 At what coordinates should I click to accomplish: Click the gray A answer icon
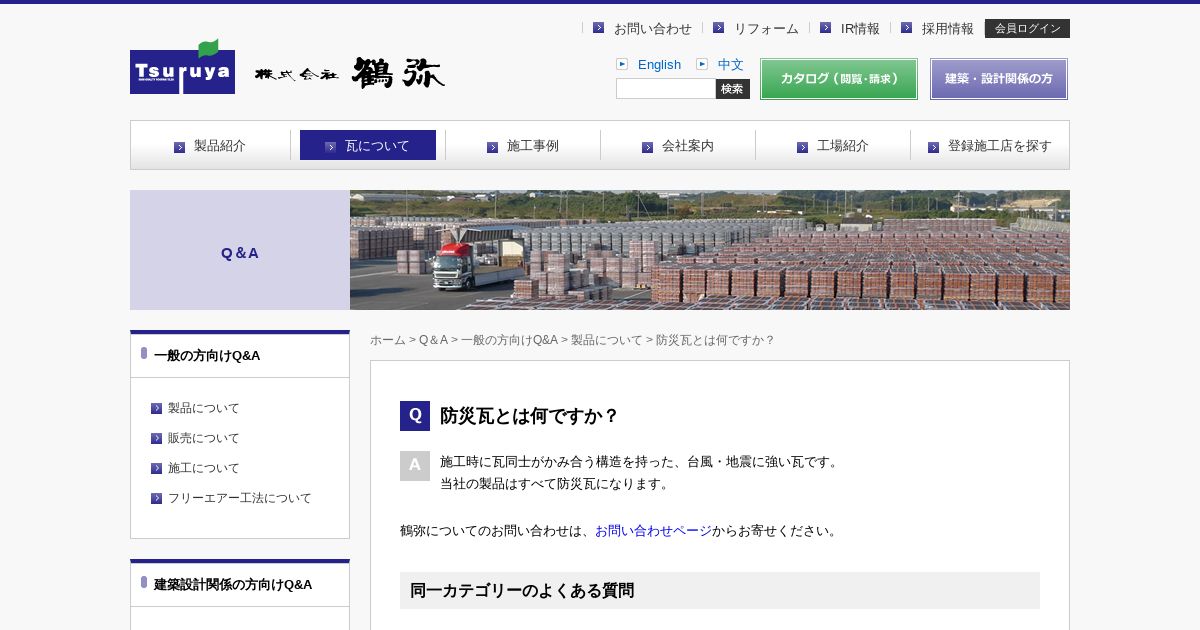coord(415,466)
